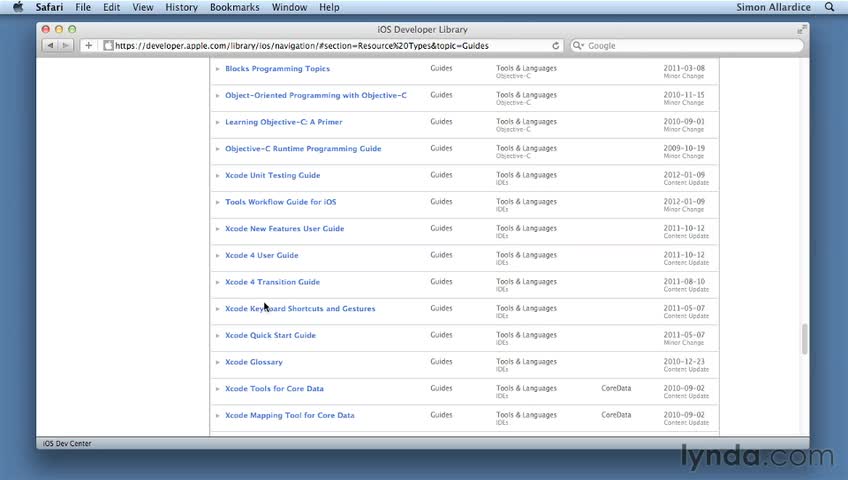Expand Xcode 4 Transition Guide row
Image resolution: width=848 pixels, height=480 pixels.
point(217,282)
